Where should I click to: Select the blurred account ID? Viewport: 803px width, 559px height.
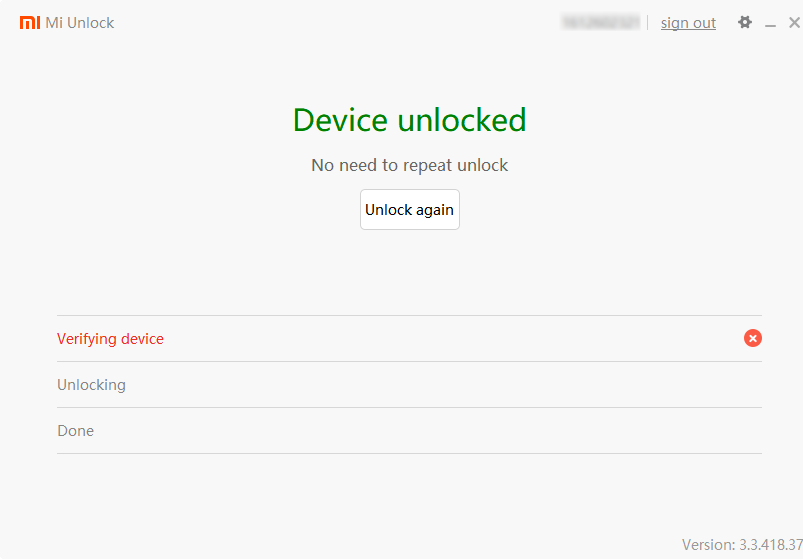tap(600, 22)
